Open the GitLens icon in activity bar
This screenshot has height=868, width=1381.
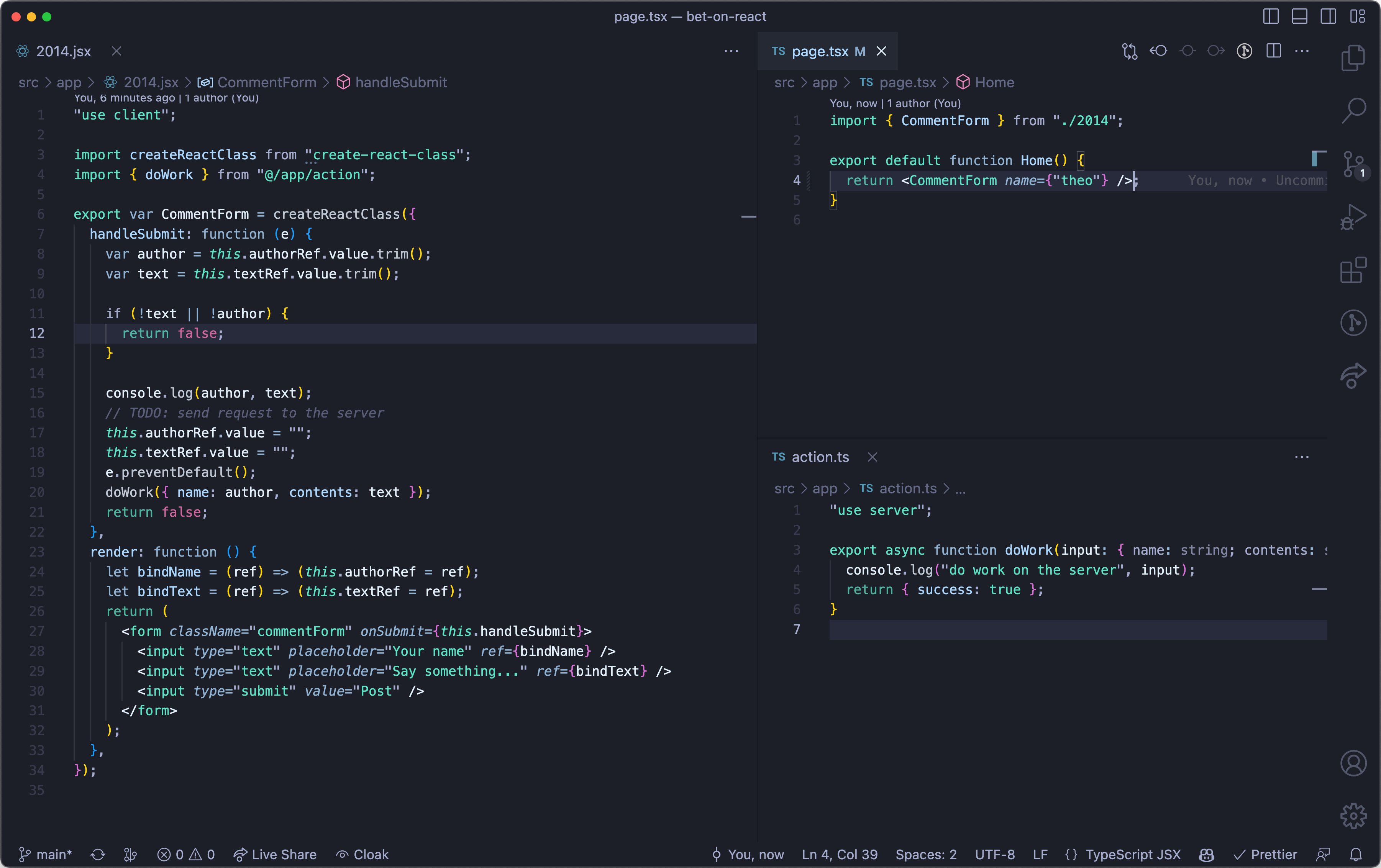click(1353, 322)
